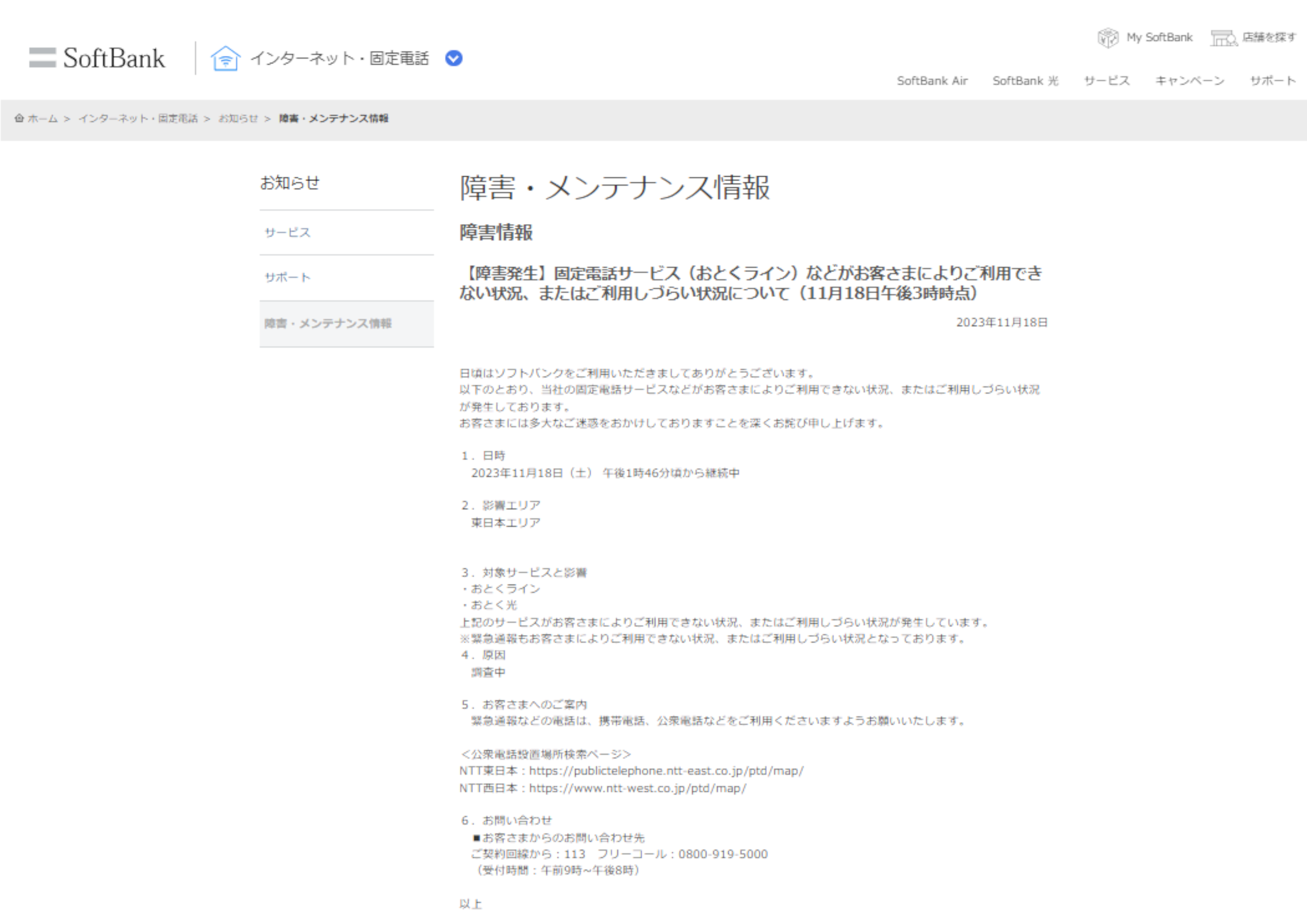This screenshot has height=924, width=1307.
Task: Click the インターネット・固定電話 header title
Action: (x=339, y=58)
